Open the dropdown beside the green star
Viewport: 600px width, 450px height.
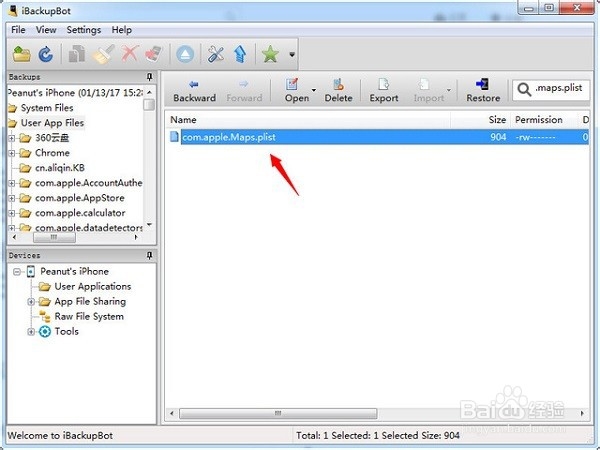292,54
